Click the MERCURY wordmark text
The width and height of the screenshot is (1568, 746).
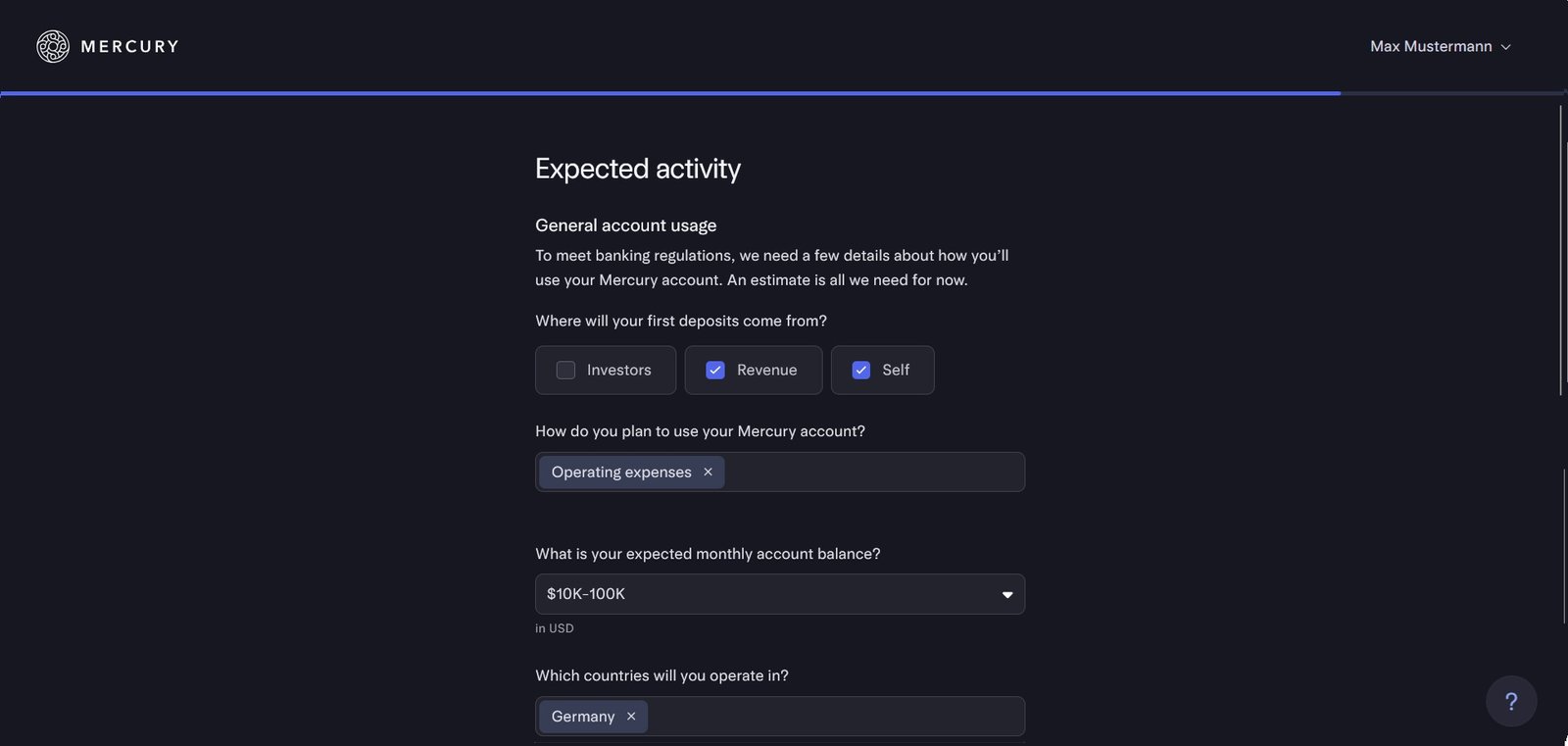pyautogui.click(x=129, y=46)
